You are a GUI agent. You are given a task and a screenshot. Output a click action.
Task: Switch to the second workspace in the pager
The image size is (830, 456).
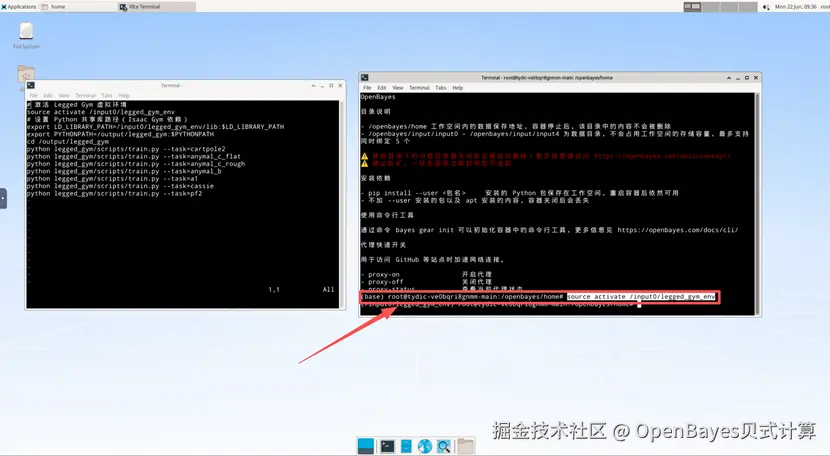click(x=710, y=7)
